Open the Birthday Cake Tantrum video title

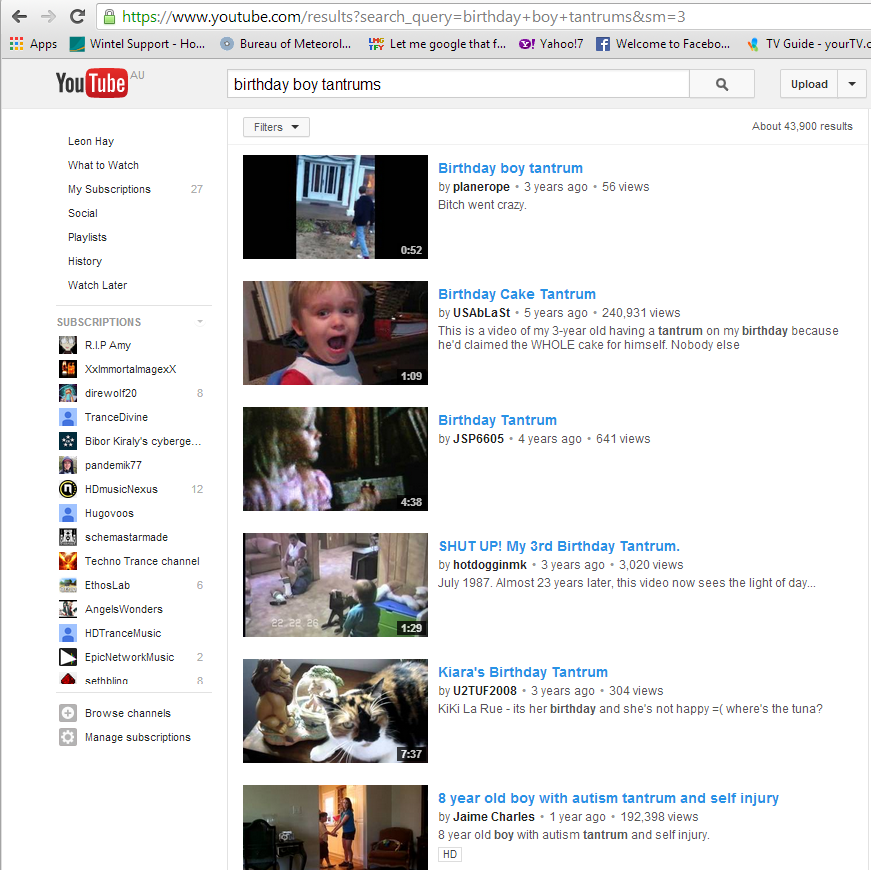pos(516,294)
